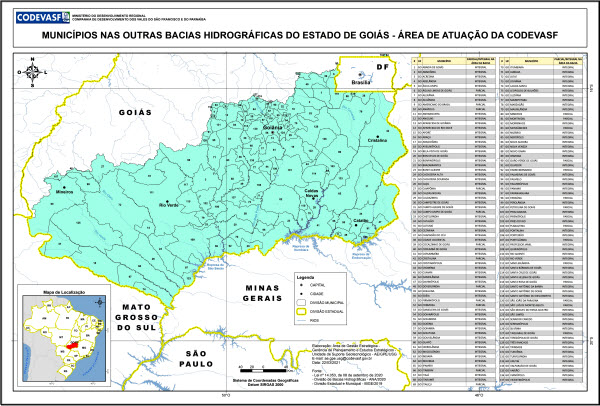
Task: Click the Goiânia city marker dot
Action: click(272, 133)
